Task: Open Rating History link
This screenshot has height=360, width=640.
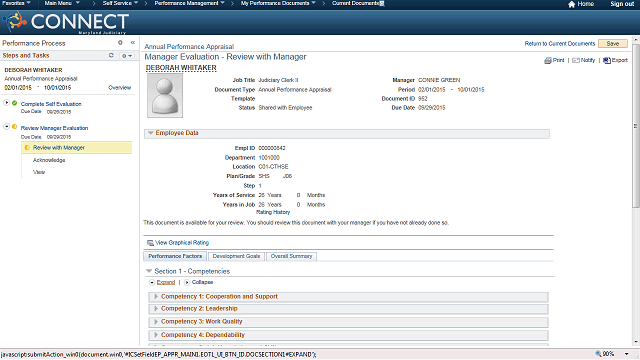Action: [273, 212]
